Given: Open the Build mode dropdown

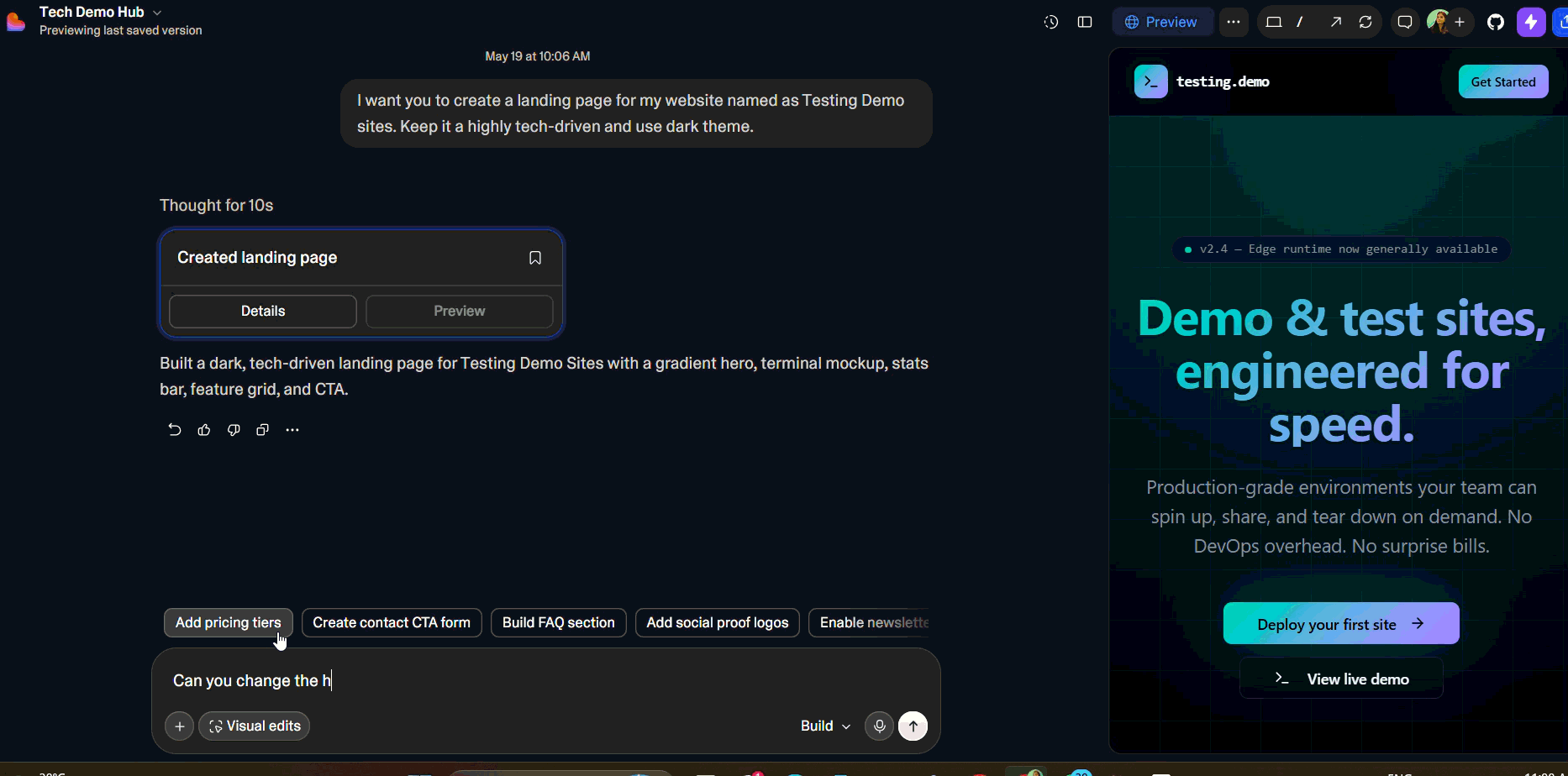Looking at the screenshot, I should pos(825,726).
